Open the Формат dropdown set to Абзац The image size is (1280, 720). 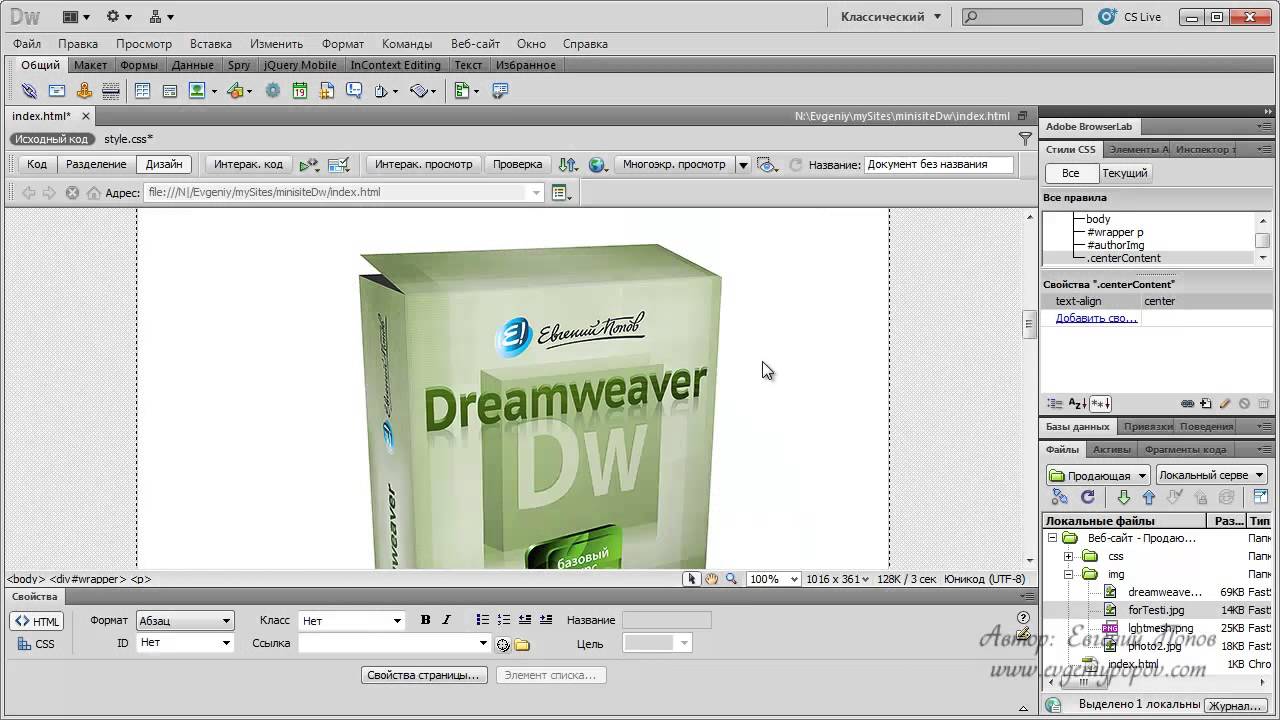click(185, 621)
